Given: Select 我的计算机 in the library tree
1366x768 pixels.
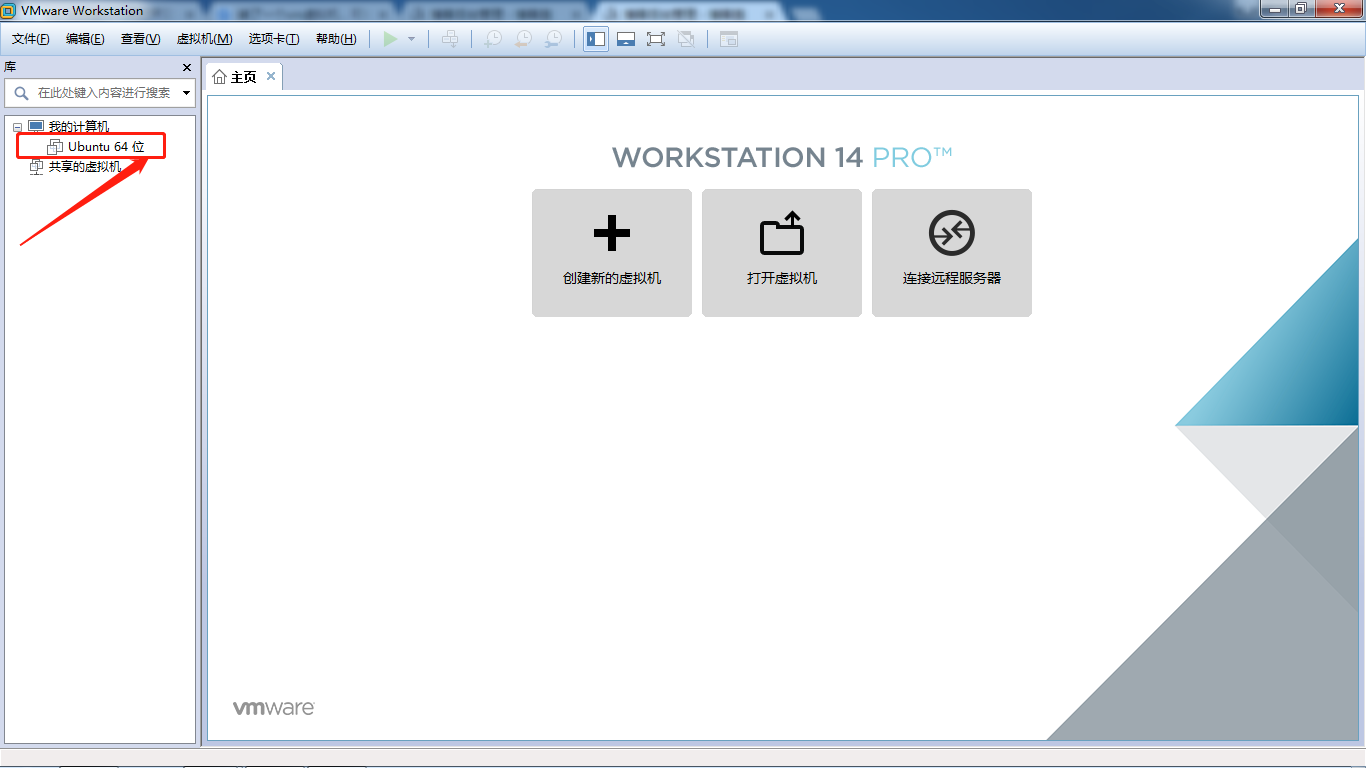Looking at the screenshot, I should tap(79, 127).
